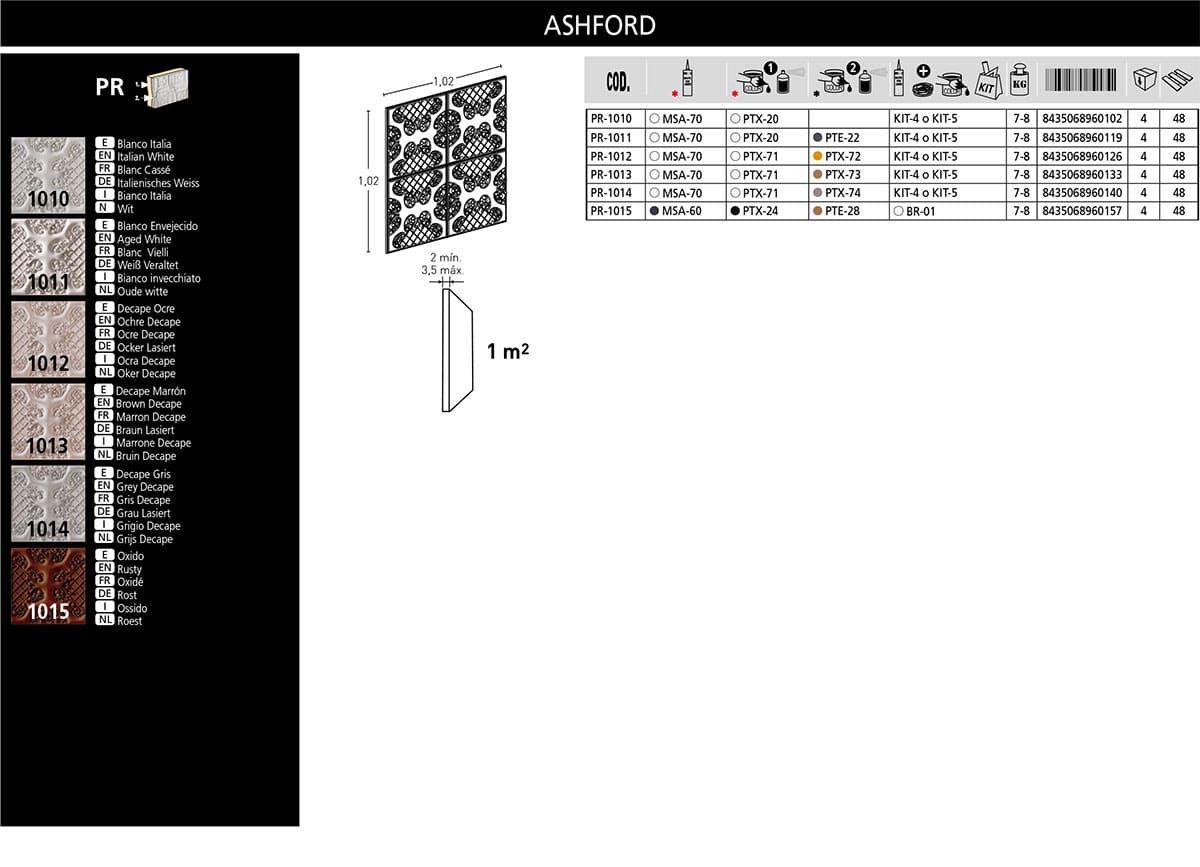Click the EN badge beside Ochre Decape
This screenshot has height=867, width=1200.
click(104, 322)
